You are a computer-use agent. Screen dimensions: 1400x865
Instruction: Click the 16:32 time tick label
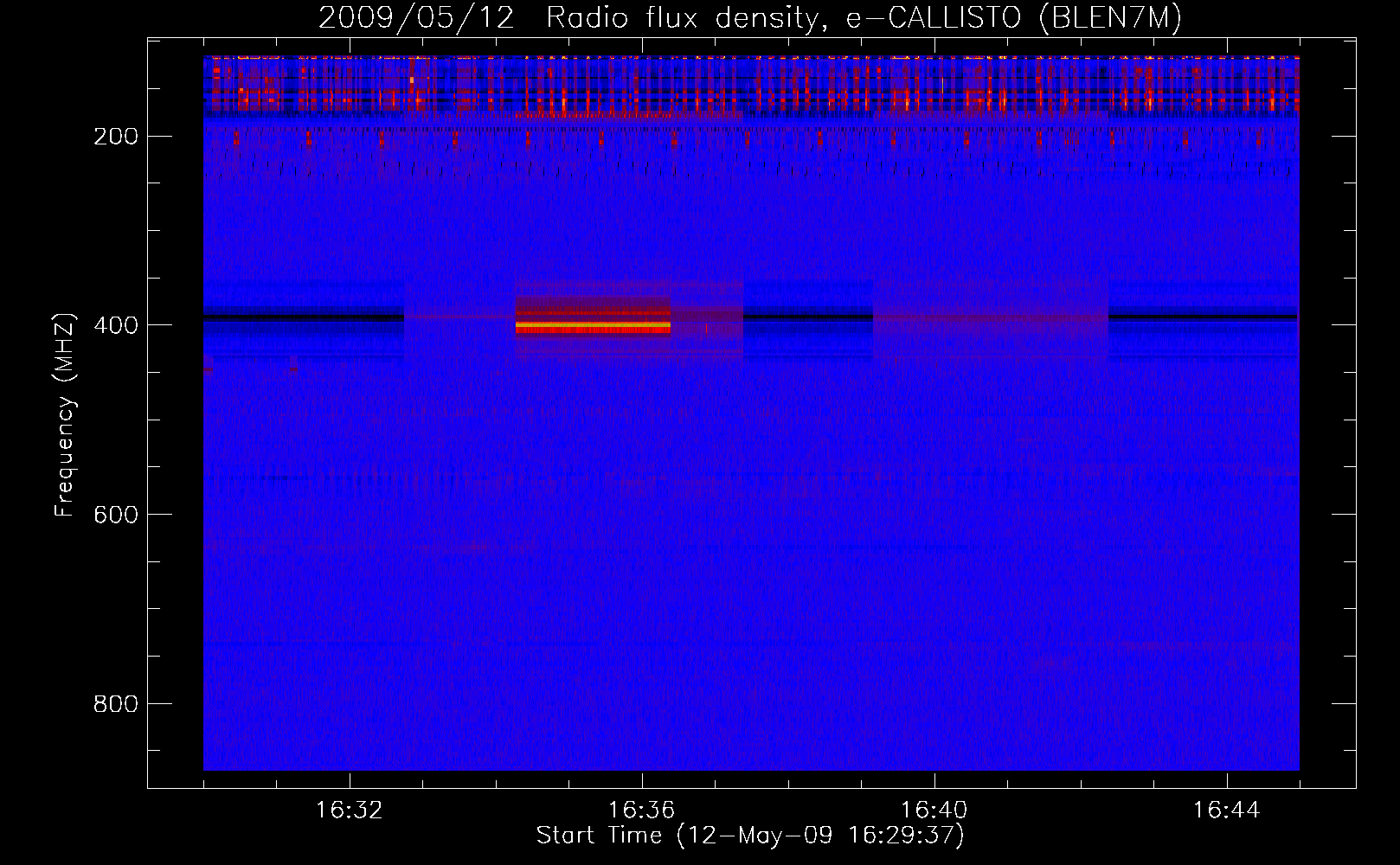(349, 811)
